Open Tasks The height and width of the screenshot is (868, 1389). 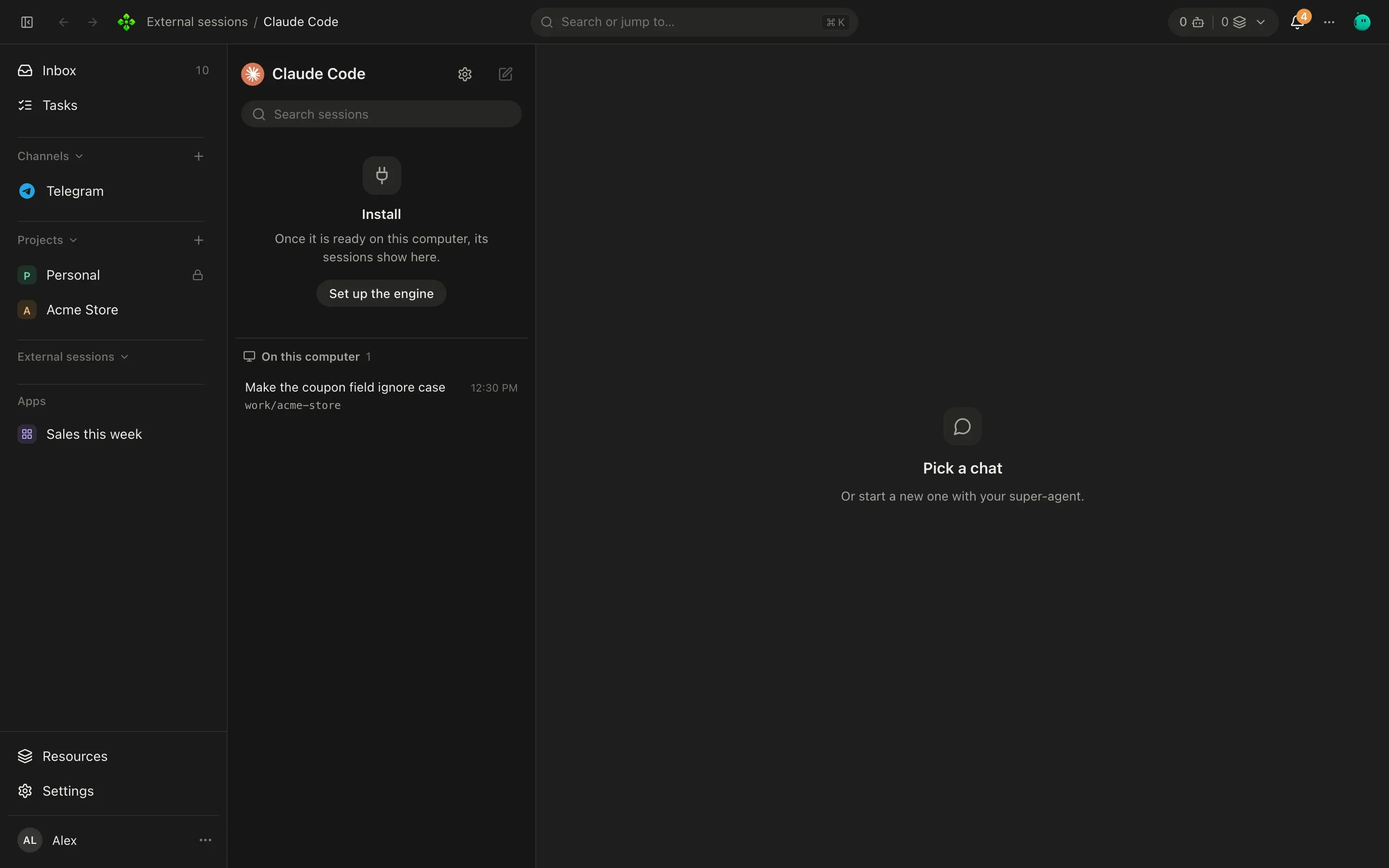113,105
